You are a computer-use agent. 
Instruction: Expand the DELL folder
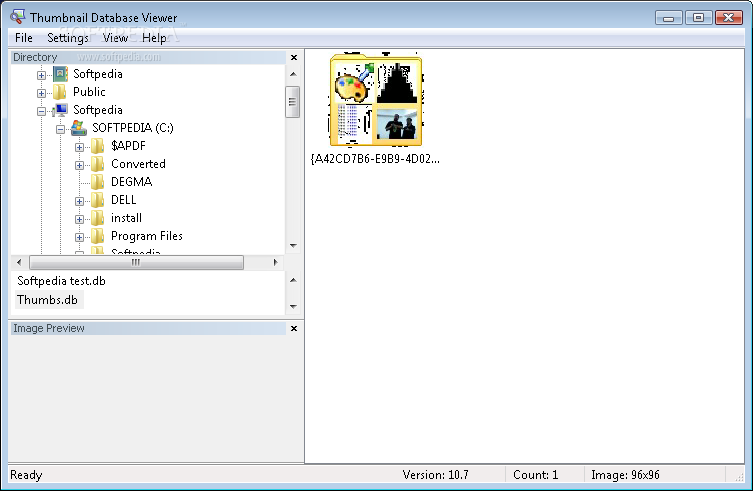point(80,201)
